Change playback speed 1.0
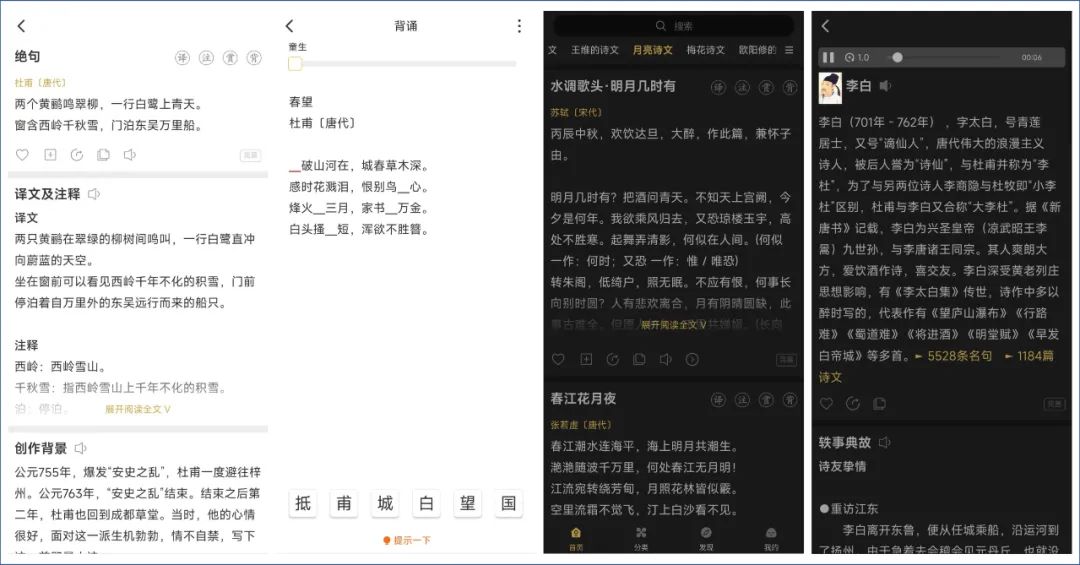1080x565 pixels. 857,57
